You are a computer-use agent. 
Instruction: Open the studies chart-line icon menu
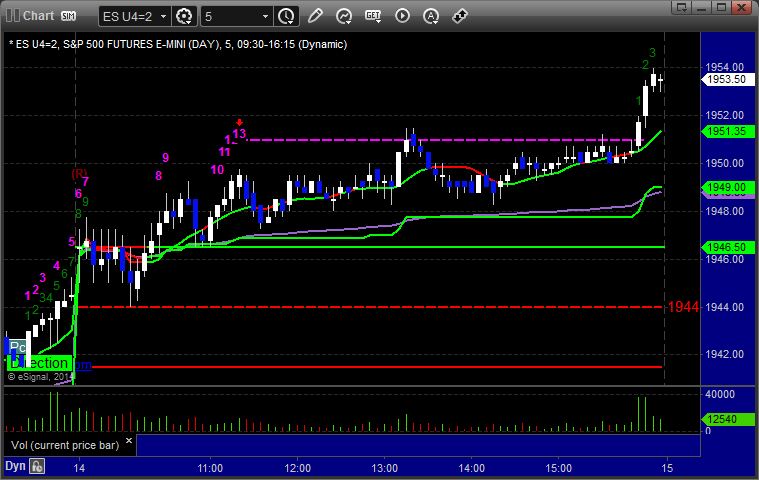pos(344,16)
